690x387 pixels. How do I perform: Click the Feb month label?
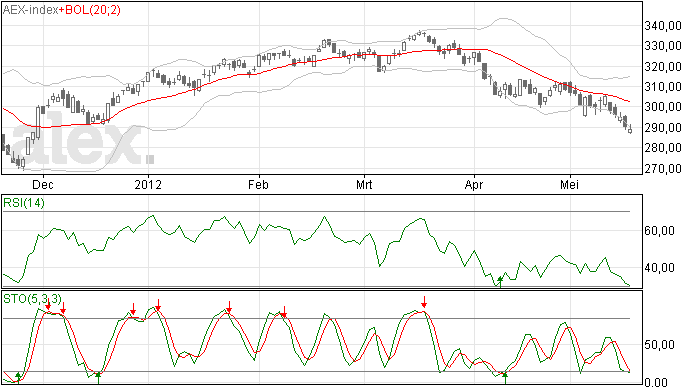coord(258,184)
